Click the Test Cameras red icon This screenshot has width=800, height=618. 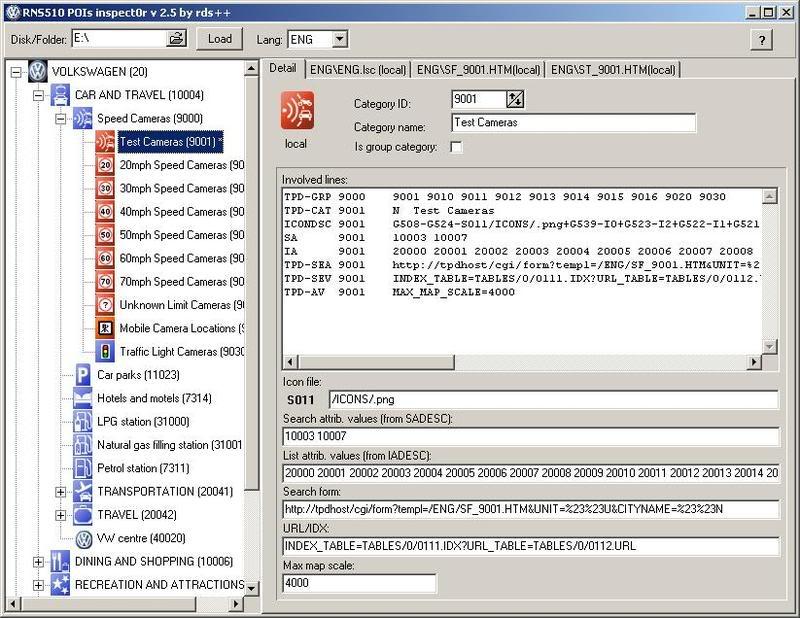[105, 141]
